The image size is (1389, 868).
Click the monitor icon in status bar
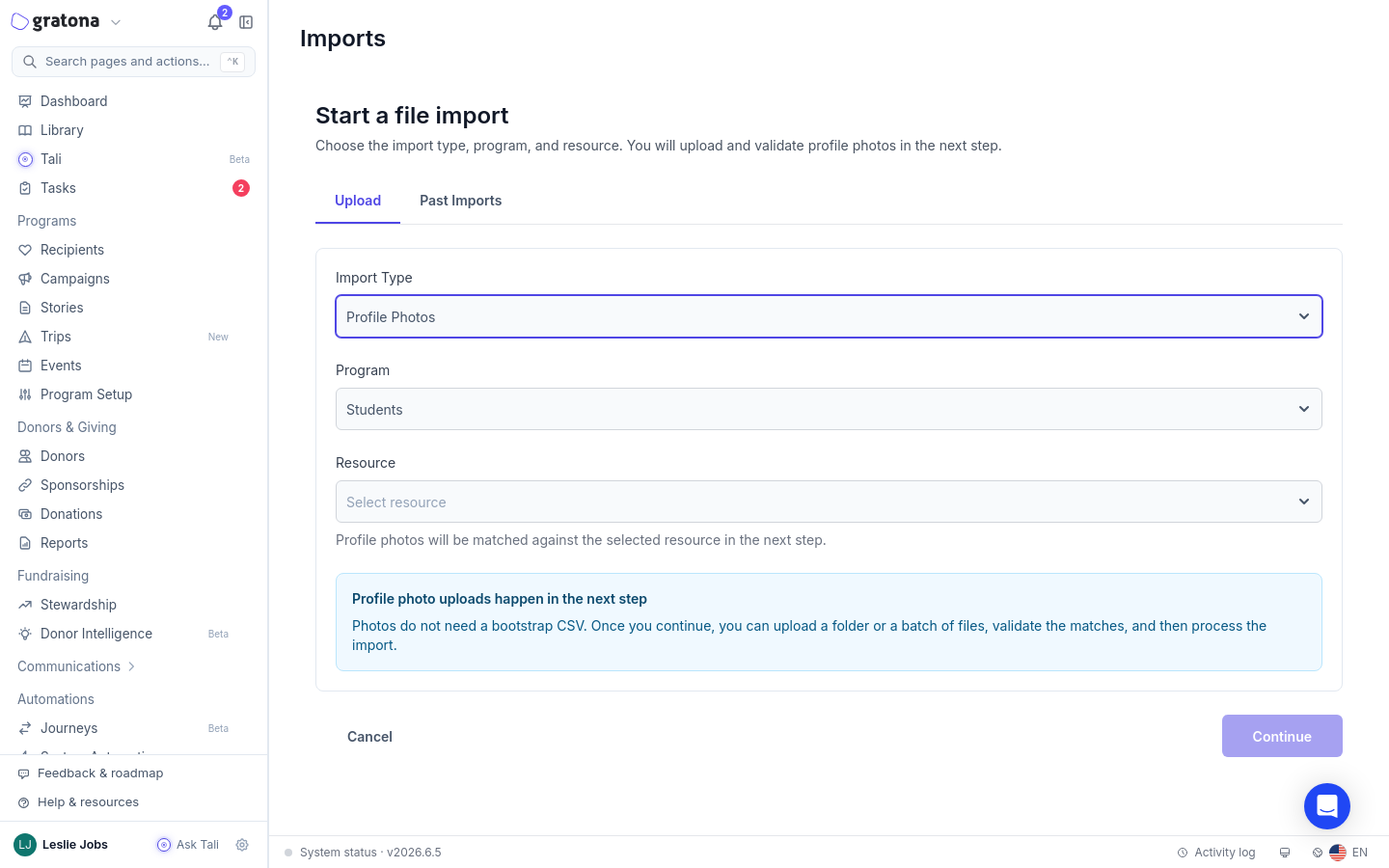tap(1285, 853)
